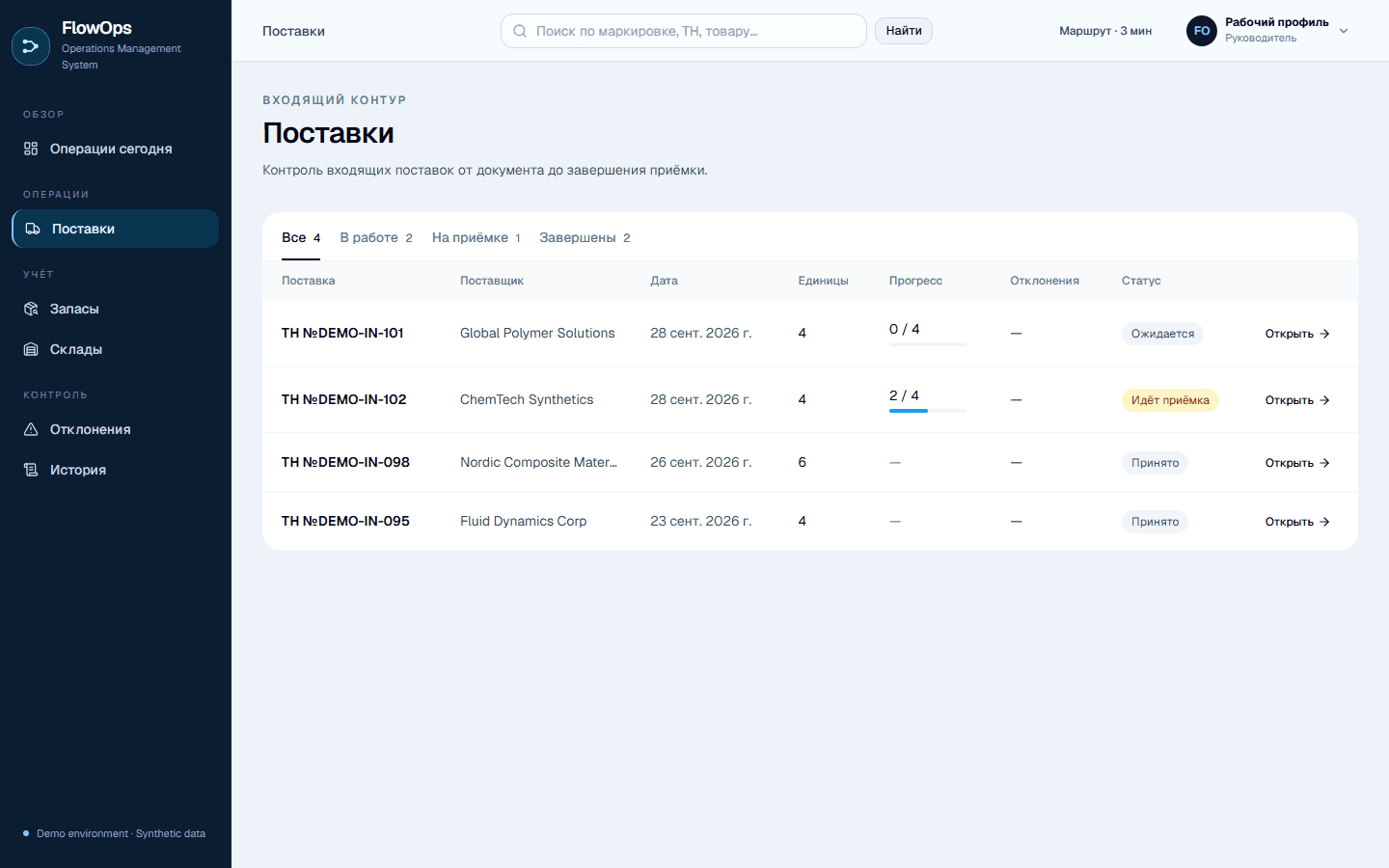Viewport: 1389px width, 868px height.
Task: Click the Поставки breadcrumb in top bar
Action: 293,31
